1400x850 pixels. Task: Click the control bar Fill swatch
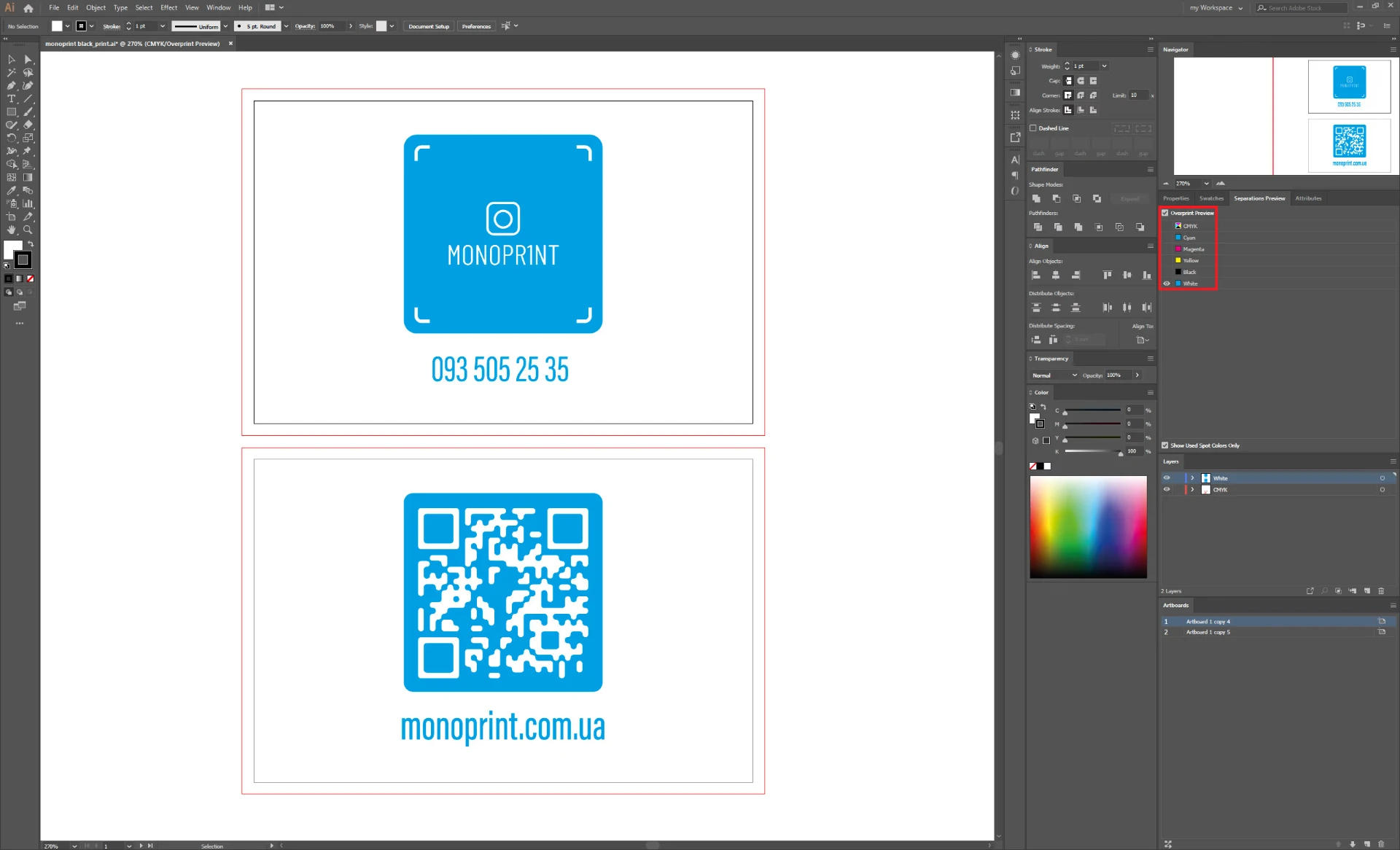(57, 26)
